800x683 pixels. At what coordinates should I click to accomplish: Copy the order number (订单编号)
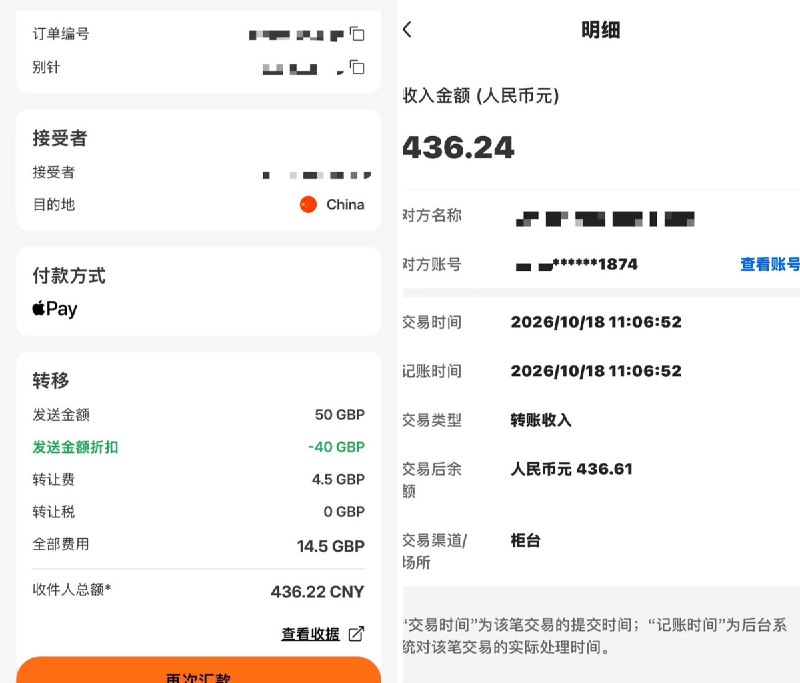(357, 34)
